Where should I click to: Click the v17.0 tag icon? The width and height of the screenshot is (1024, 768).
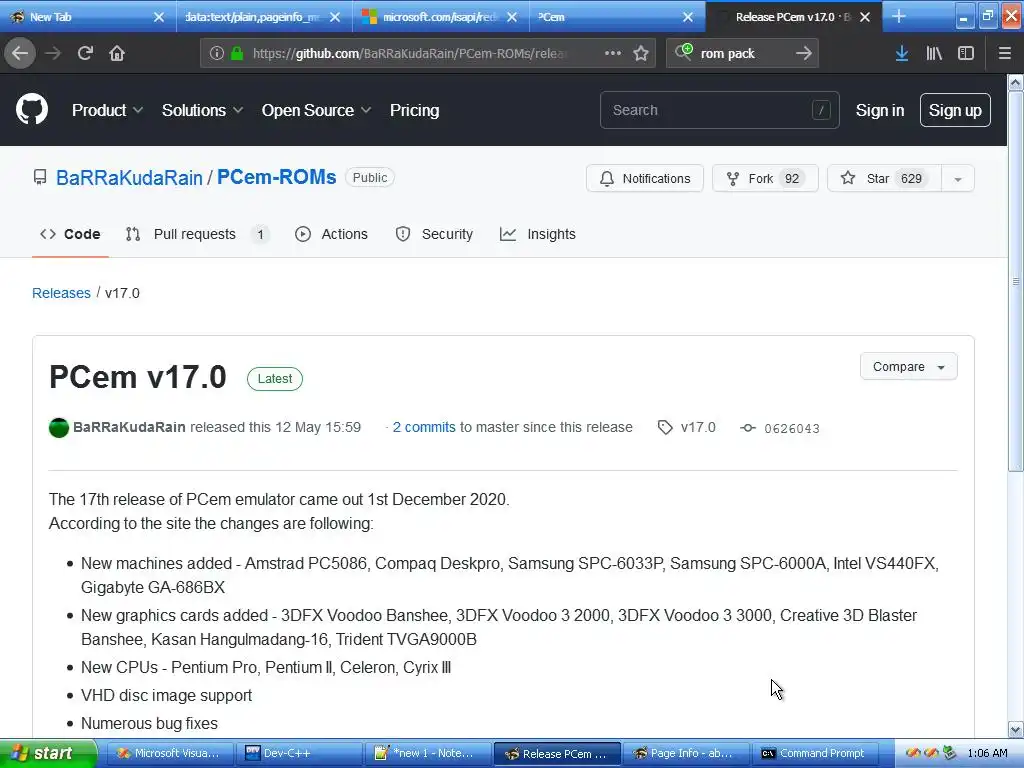pyautogui.click(x=665, y=427)
